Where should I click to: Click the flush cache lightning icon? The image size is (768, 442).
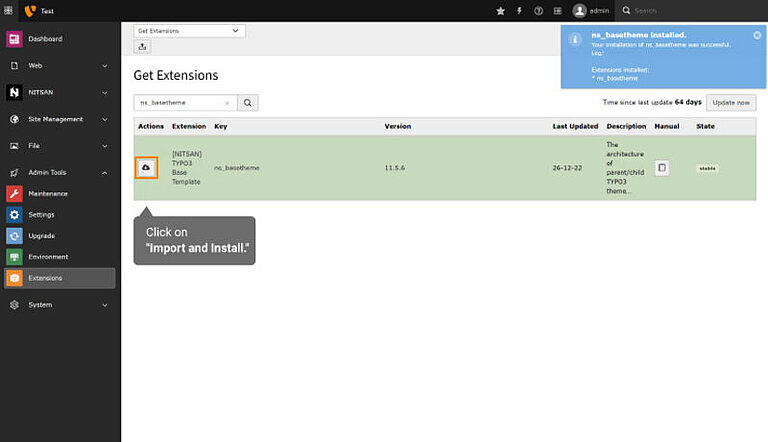(518, 10)
